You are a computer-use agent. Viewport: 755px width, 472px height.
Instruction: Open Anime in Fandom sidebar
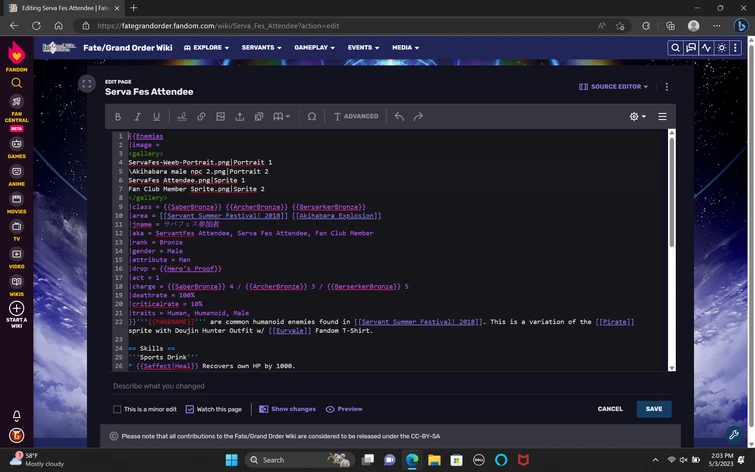(x=16, y=176)
